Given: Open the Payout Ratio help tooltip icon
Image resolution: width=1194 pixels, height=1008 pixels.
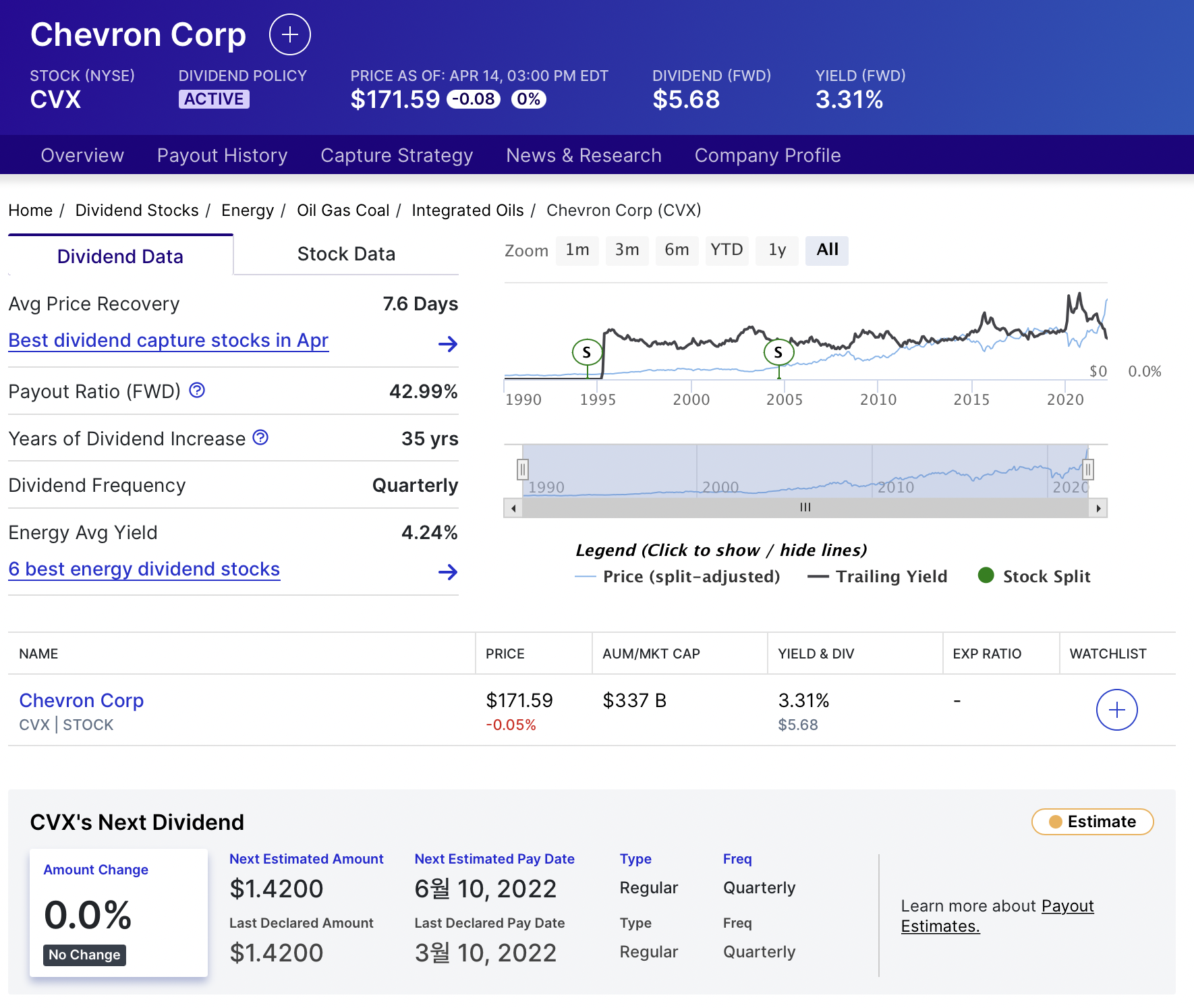Looking at the screenshot, I should click(196, 390).
